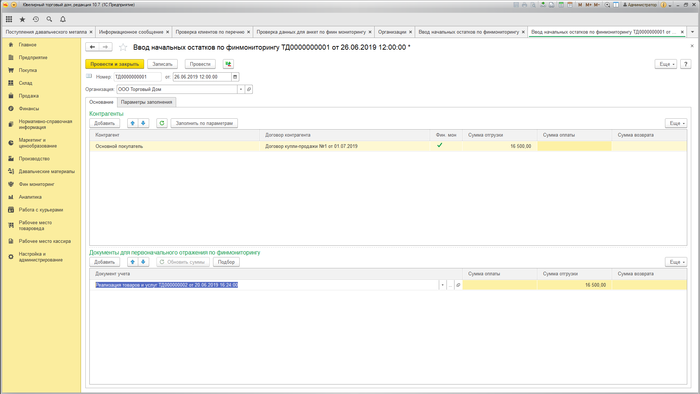Click the Провести button

[x=200, y=64]
